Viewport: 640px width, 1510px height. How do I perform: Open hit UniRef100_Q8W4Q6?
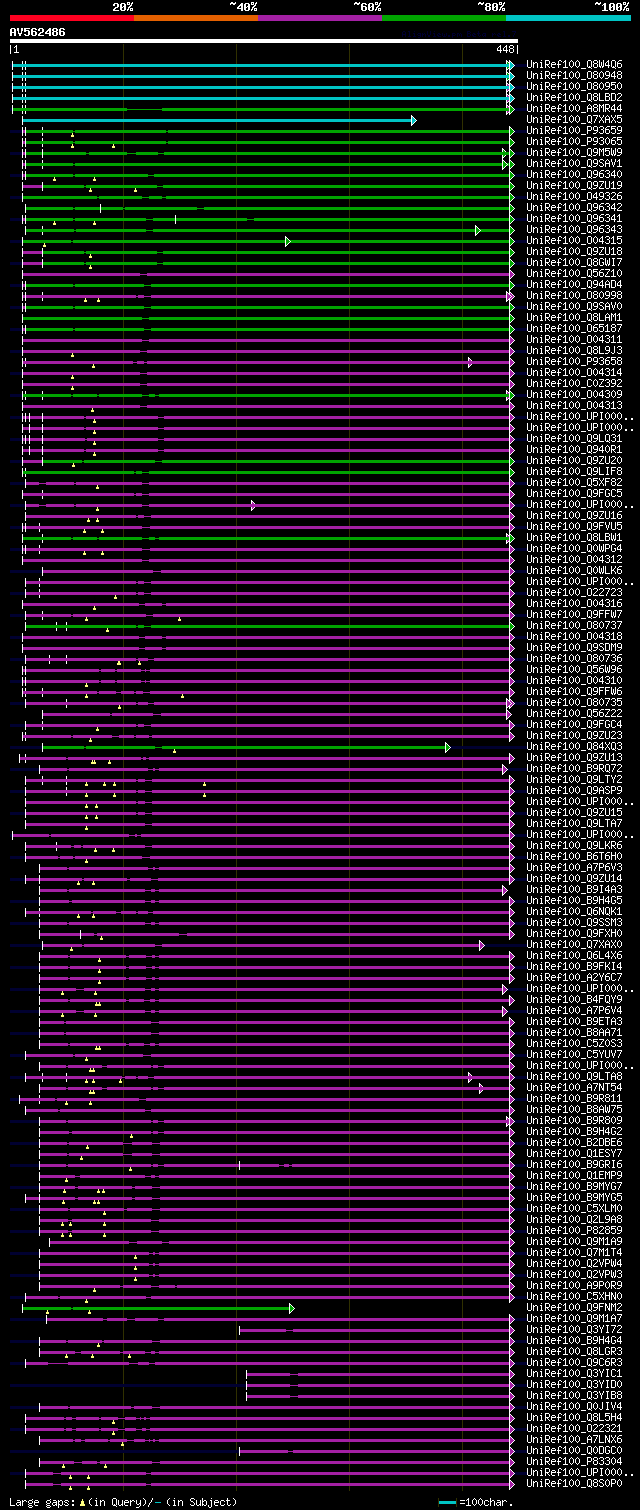574,64
